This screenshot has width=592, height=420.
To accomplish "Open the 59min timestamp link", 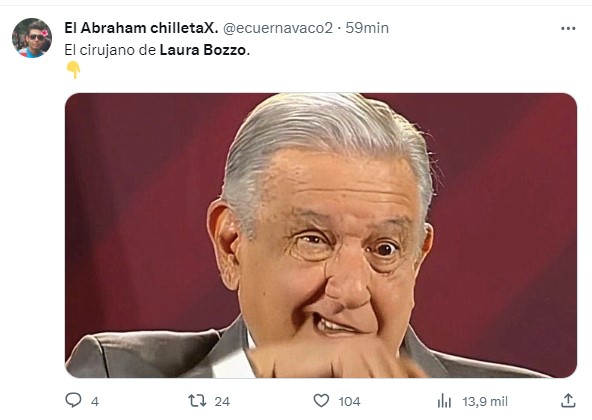I will pos(367,28).
